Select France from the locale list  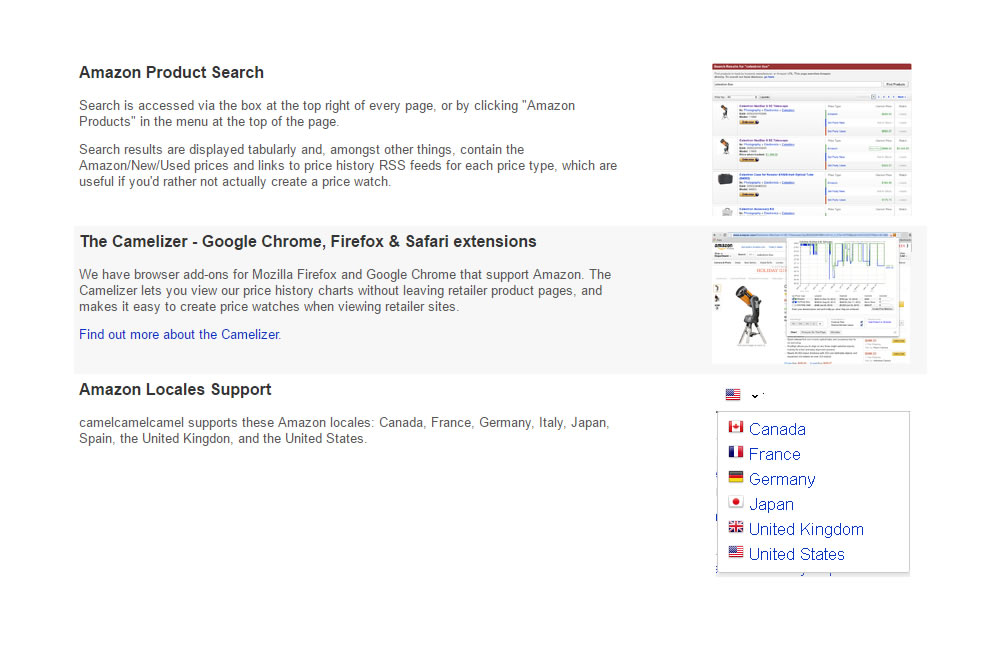(774, 454)
